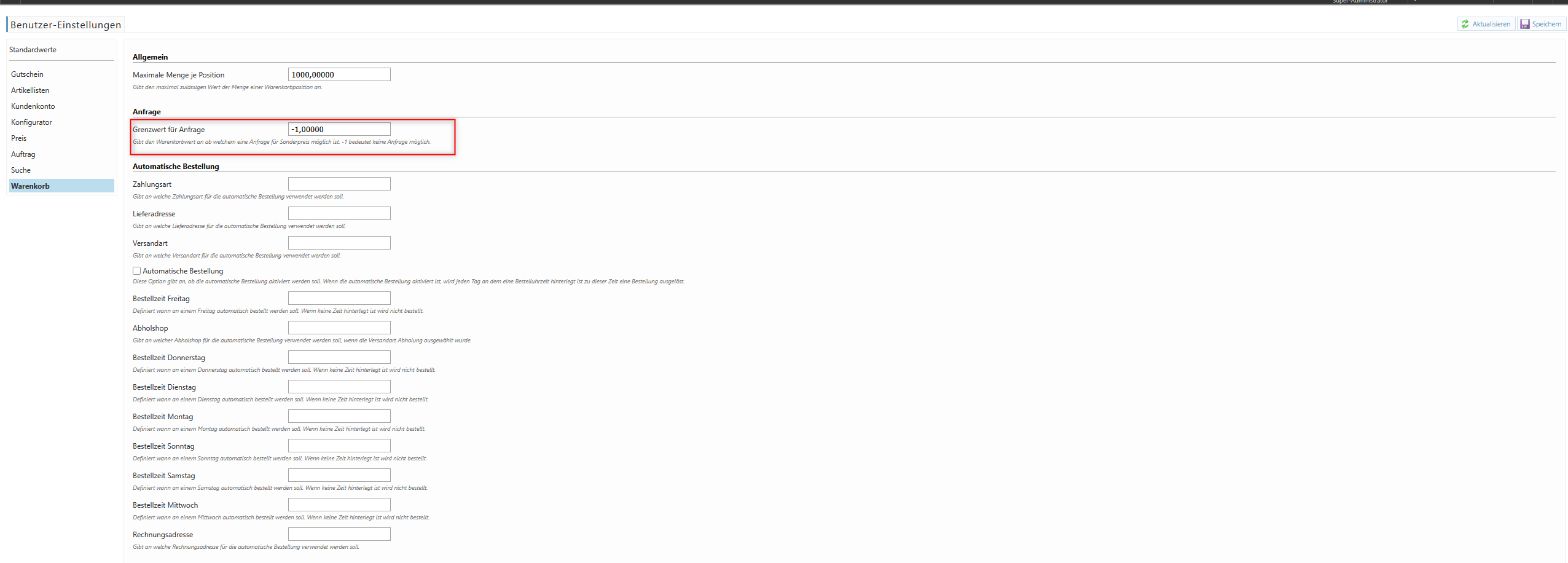1568x563 pixels.
Task: Click the Bestellzeit Montag input
Action: click(339, 417)
